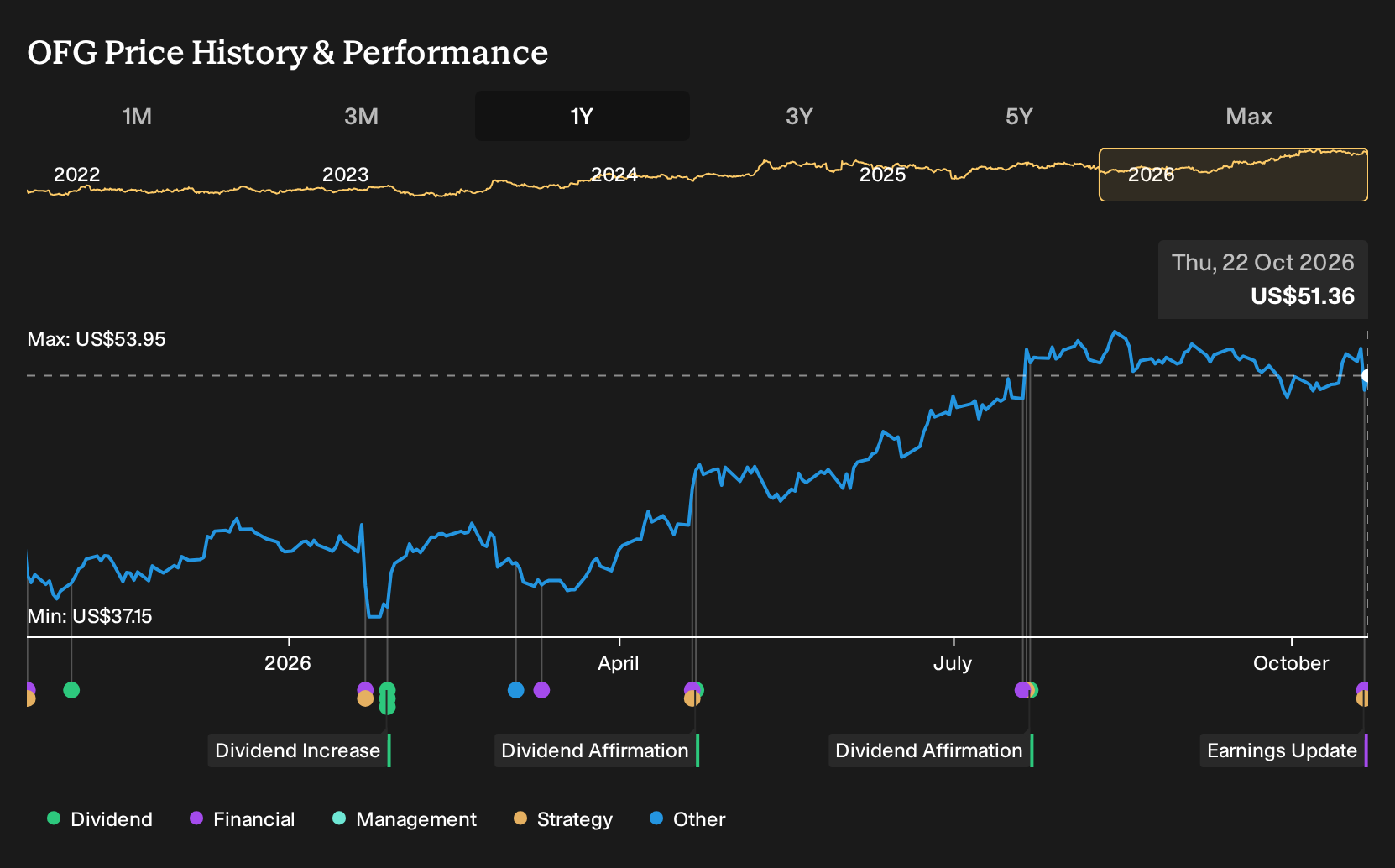1395x868 pixels.
Task: Click the stacked green dividend dots above Dividend Increase
Action: 387,698
